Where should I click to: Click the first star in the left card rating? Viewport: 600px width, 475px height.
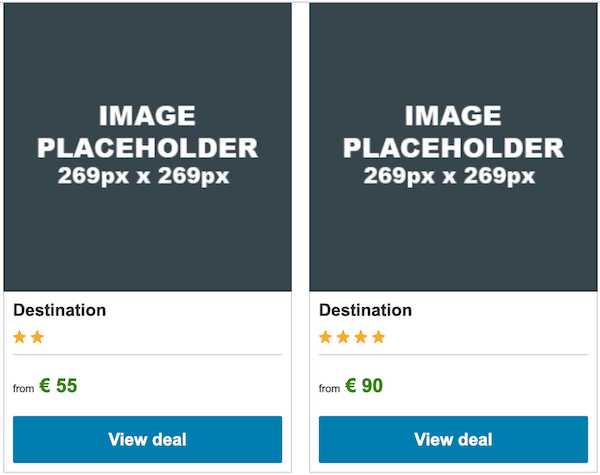(x=20, y=337)
